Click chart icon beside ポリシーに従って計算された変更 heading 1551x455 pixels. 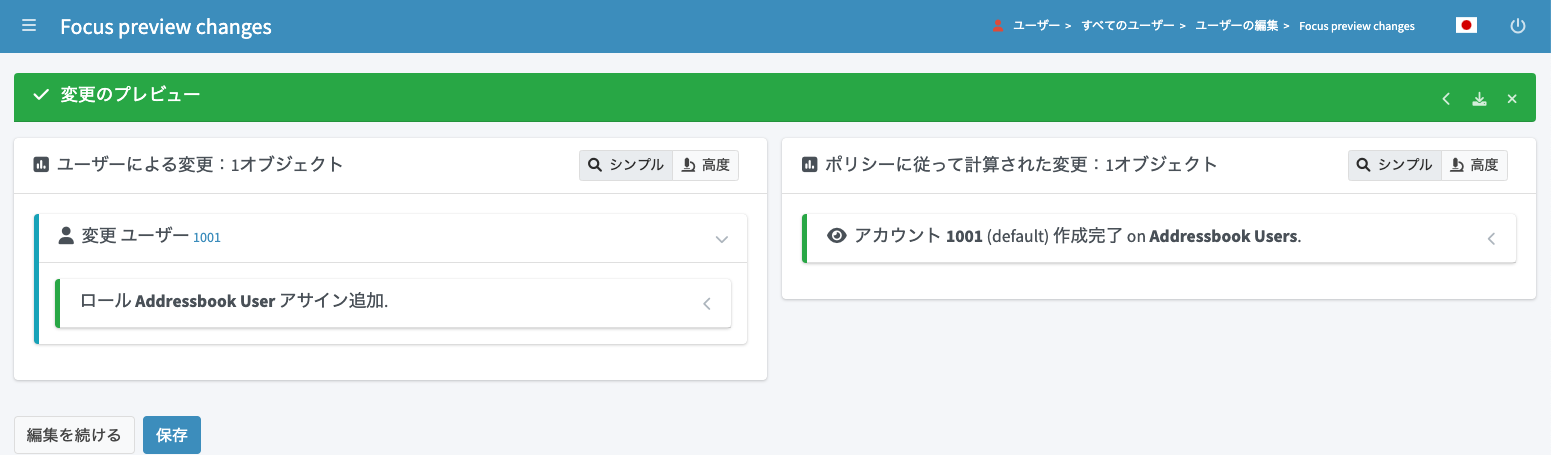[x=809, y=165]
